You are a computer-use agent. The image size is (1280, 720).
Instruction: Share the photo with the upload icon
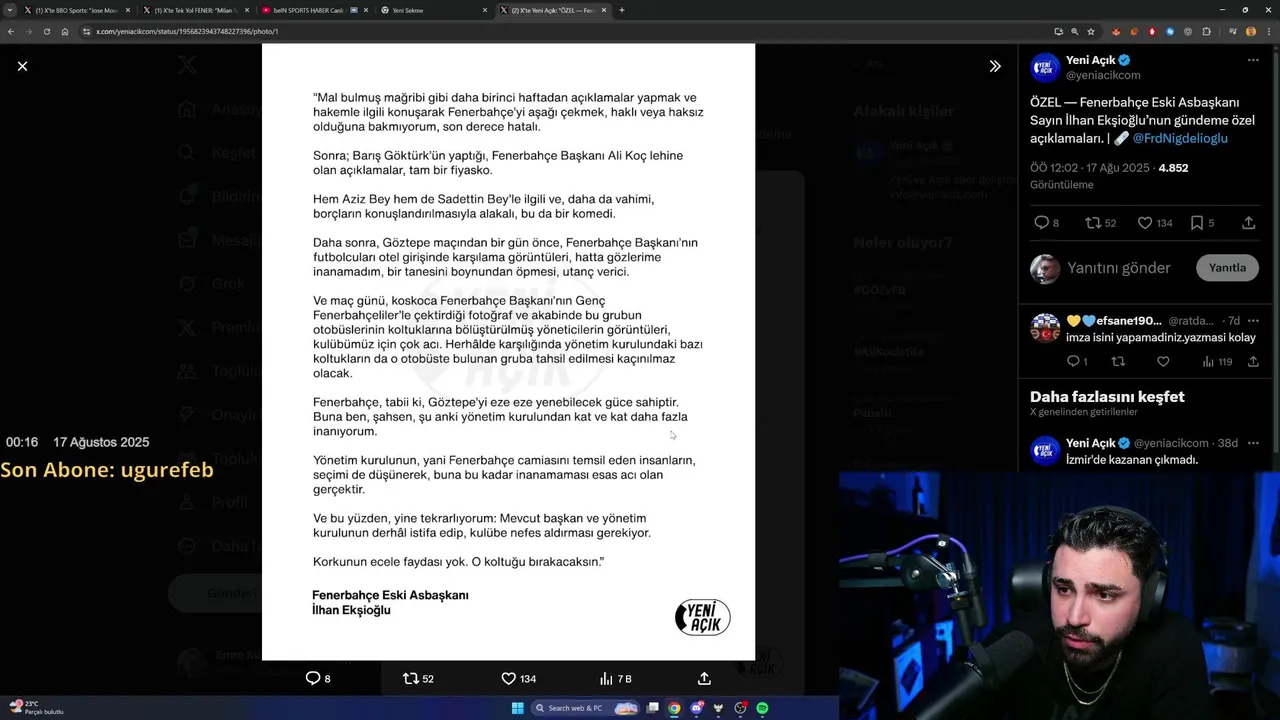704,678
